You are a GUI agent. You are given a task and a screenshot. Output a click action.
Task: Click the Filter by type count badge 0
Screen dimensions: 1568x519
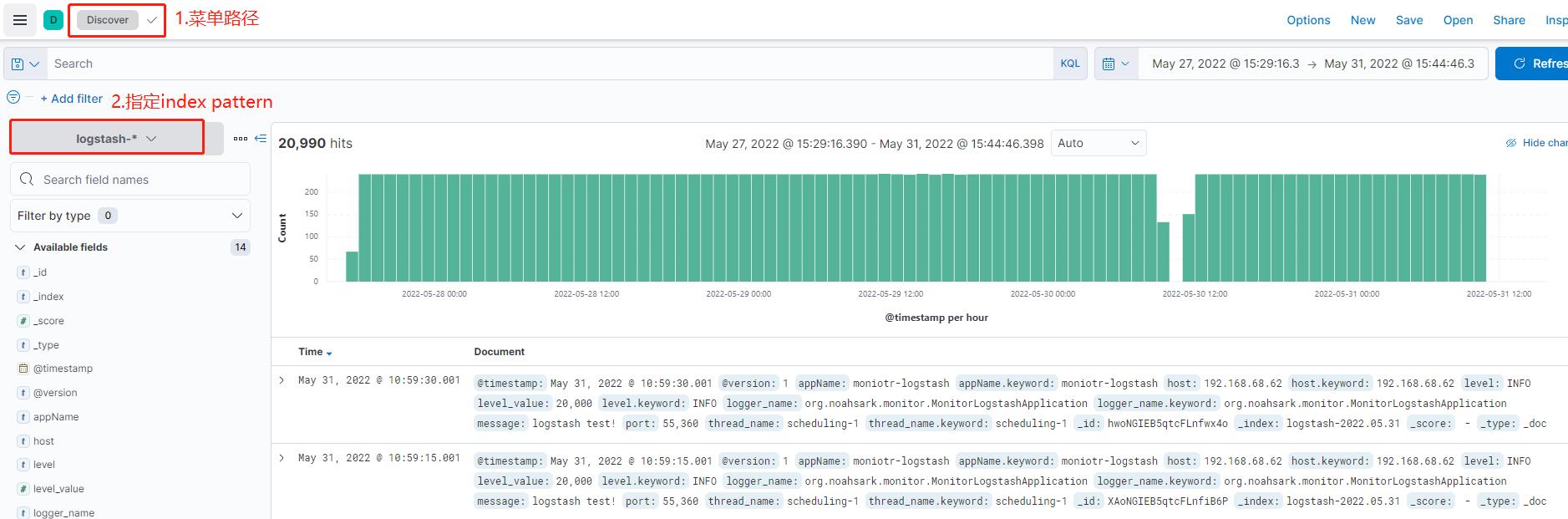(x=108, y=216)
